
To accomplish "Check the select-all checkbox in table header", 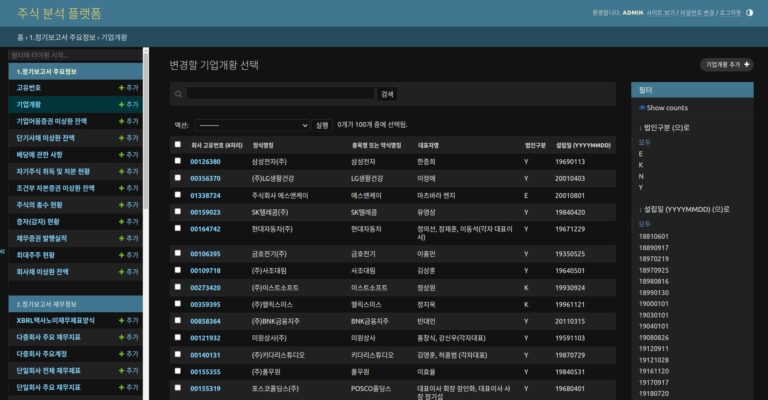I will (178, 145).
